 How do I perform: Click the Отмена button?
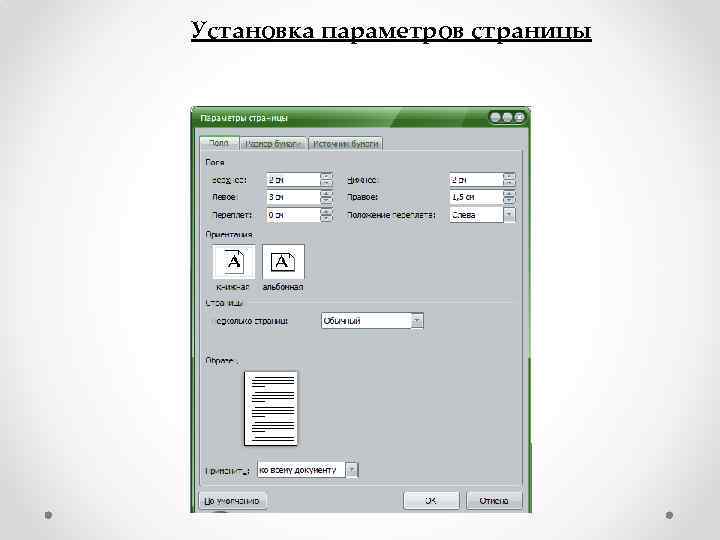tap(494, 501)
